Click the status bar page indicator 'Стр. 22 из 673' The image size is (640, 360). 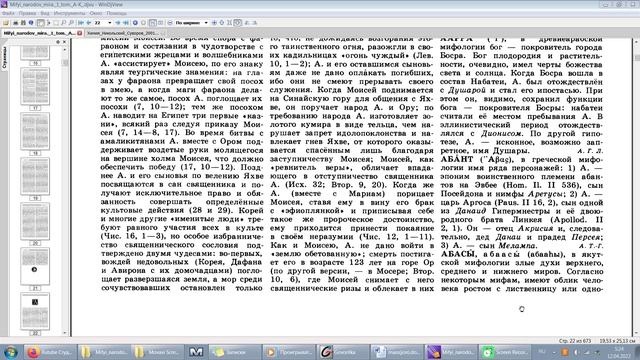click(575, 340)
